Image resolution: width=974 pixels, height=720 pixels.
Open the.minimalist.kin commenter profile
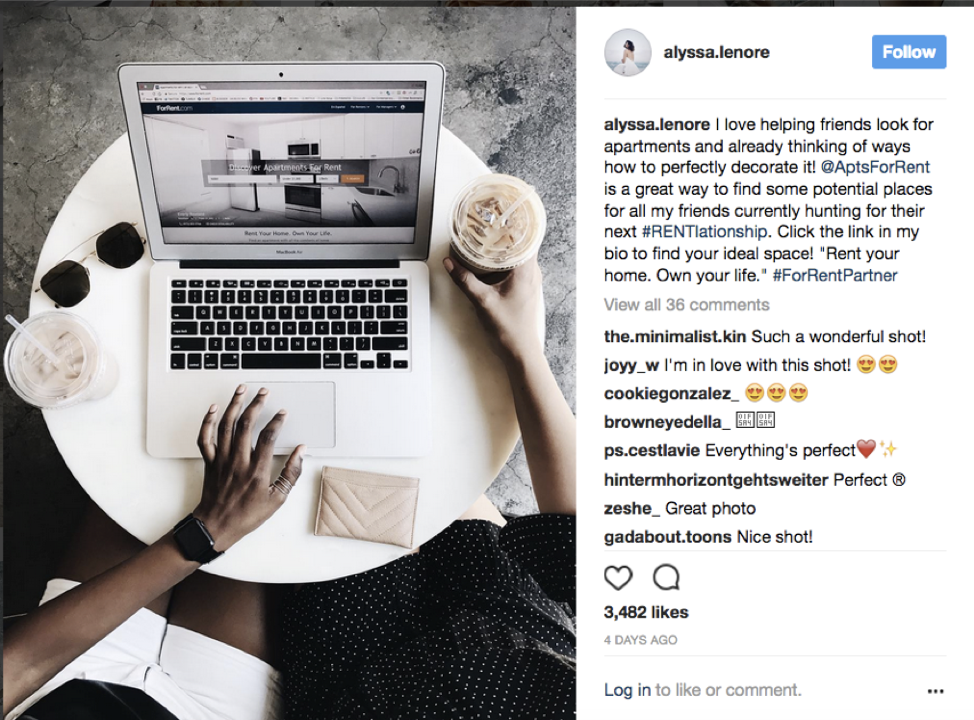click(x=675, y=337)
